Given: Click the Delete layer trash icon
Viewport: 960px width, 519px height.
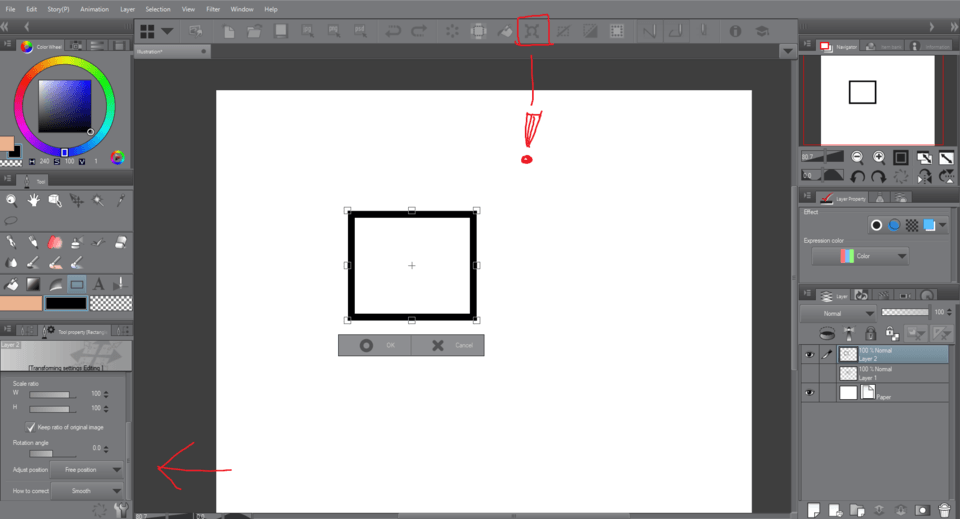Looking at the screenshot, I should click(944, 510).
